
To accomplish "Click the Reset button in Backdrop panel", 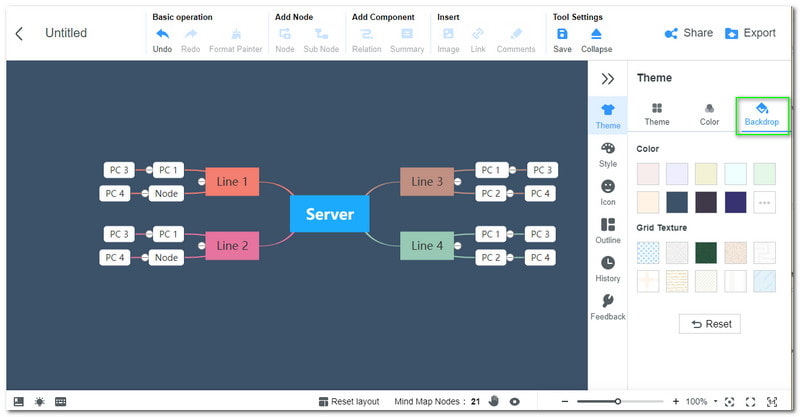I will point(709,324).
